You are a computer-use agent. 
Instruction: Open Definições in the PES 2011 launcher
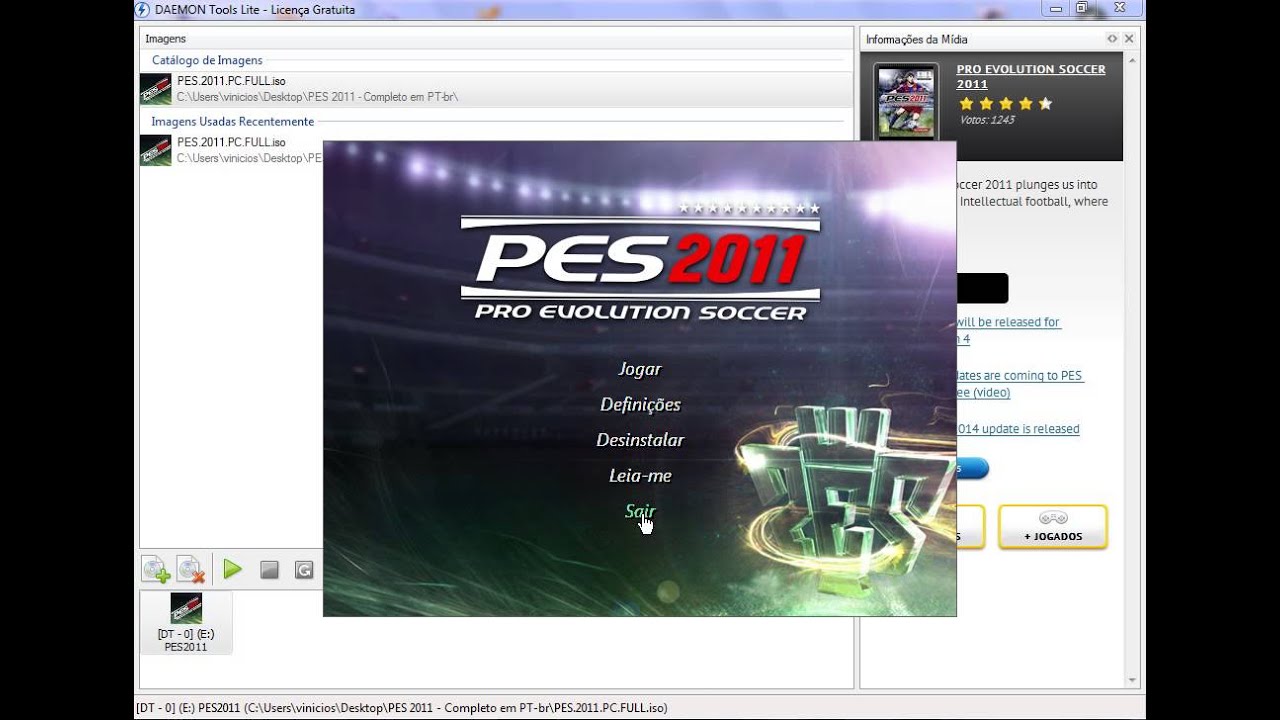[640, 404]
